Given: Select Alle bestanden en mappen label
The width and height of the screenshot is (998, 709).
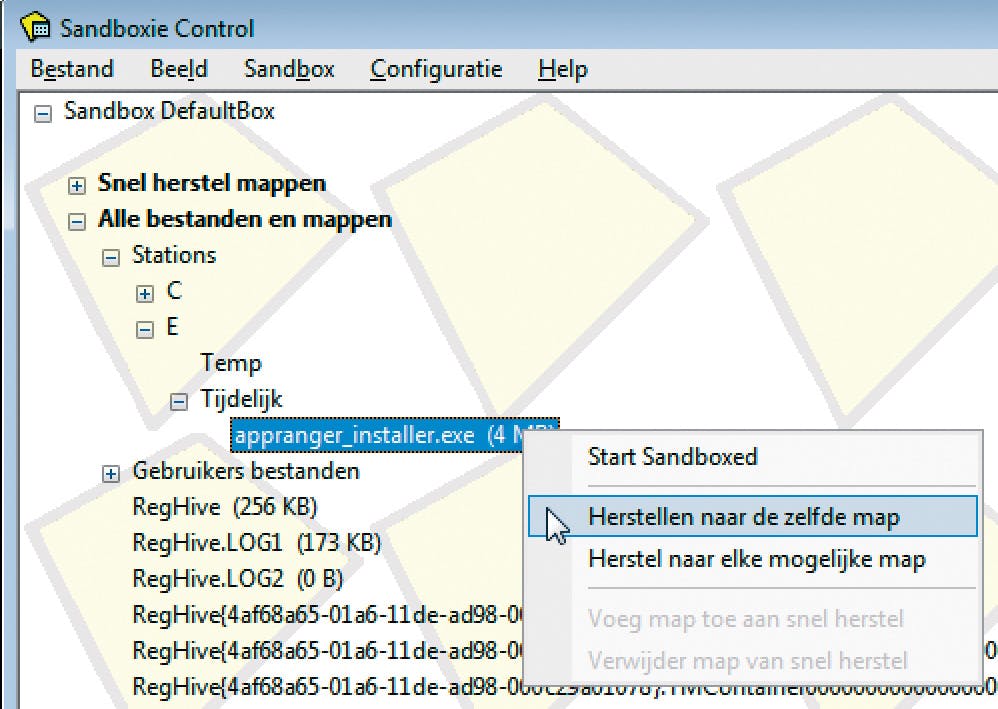Looking at the screenshot, I should 244,219.
